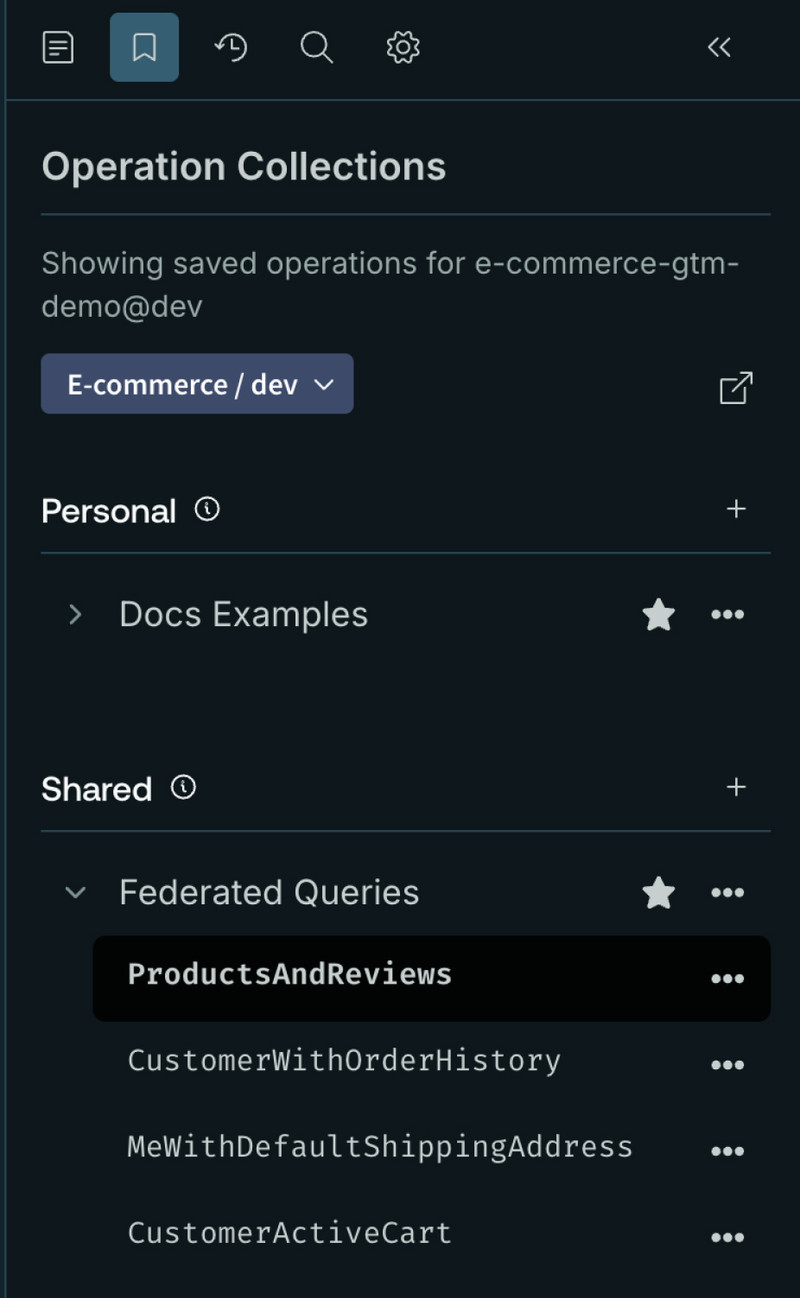Open more options for ProductsAndReviews

coord(727,978)
